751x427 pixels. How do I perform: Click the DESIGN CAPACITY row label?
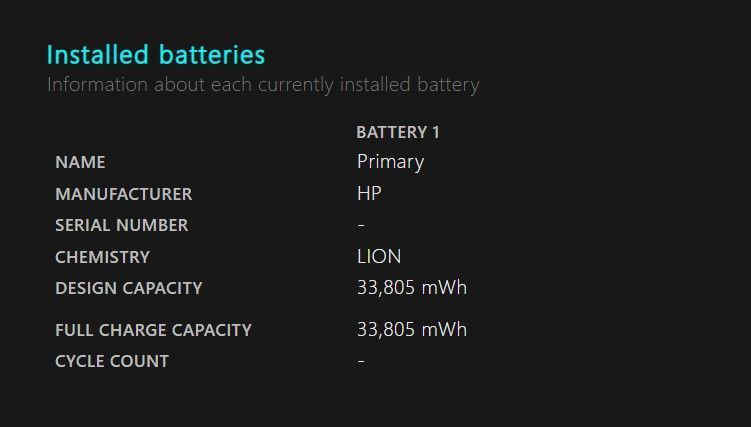tap(128, 288)
